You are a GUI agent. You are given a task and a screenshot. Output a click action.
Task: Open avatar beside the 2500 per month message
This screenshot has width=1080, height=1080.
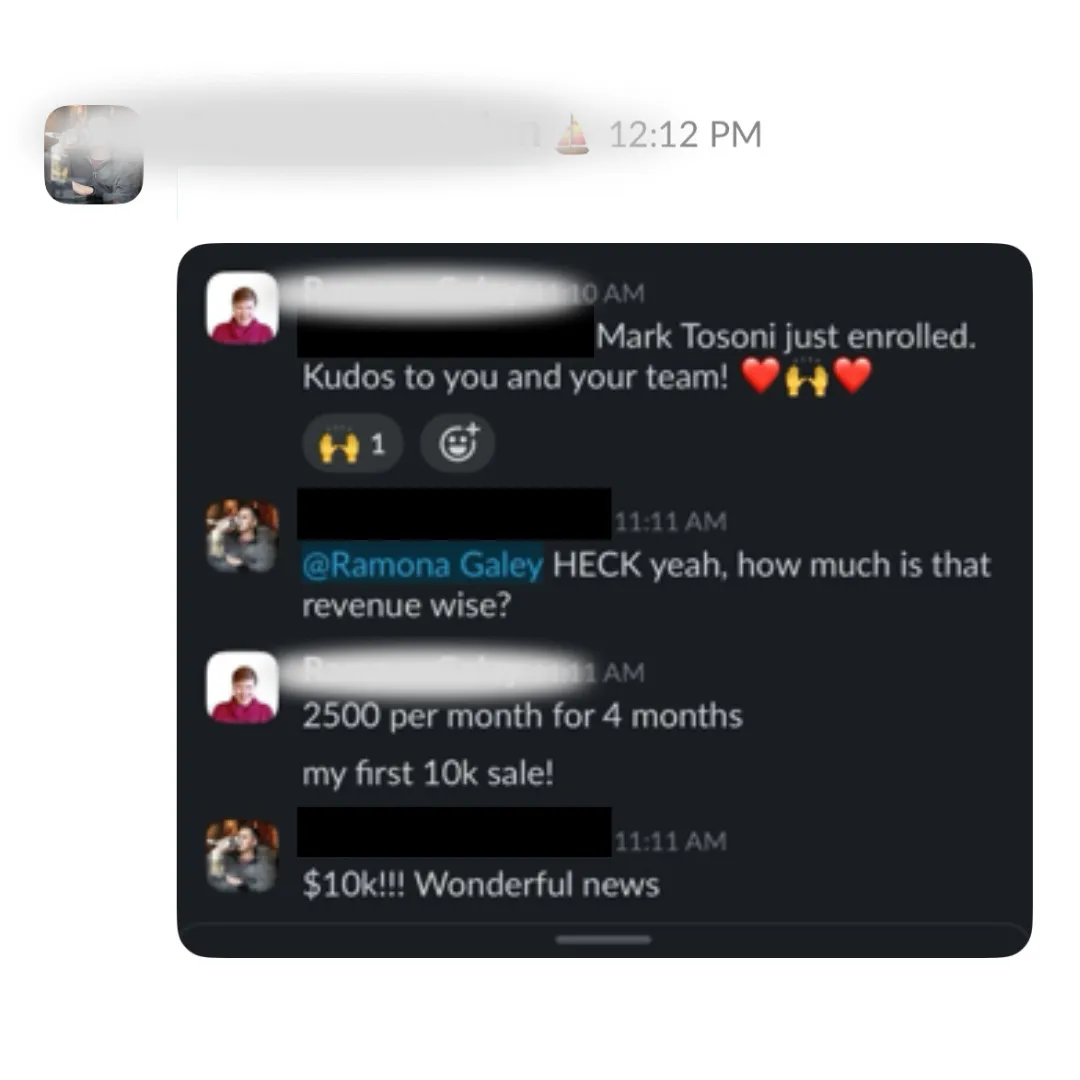tap(242, 687)
